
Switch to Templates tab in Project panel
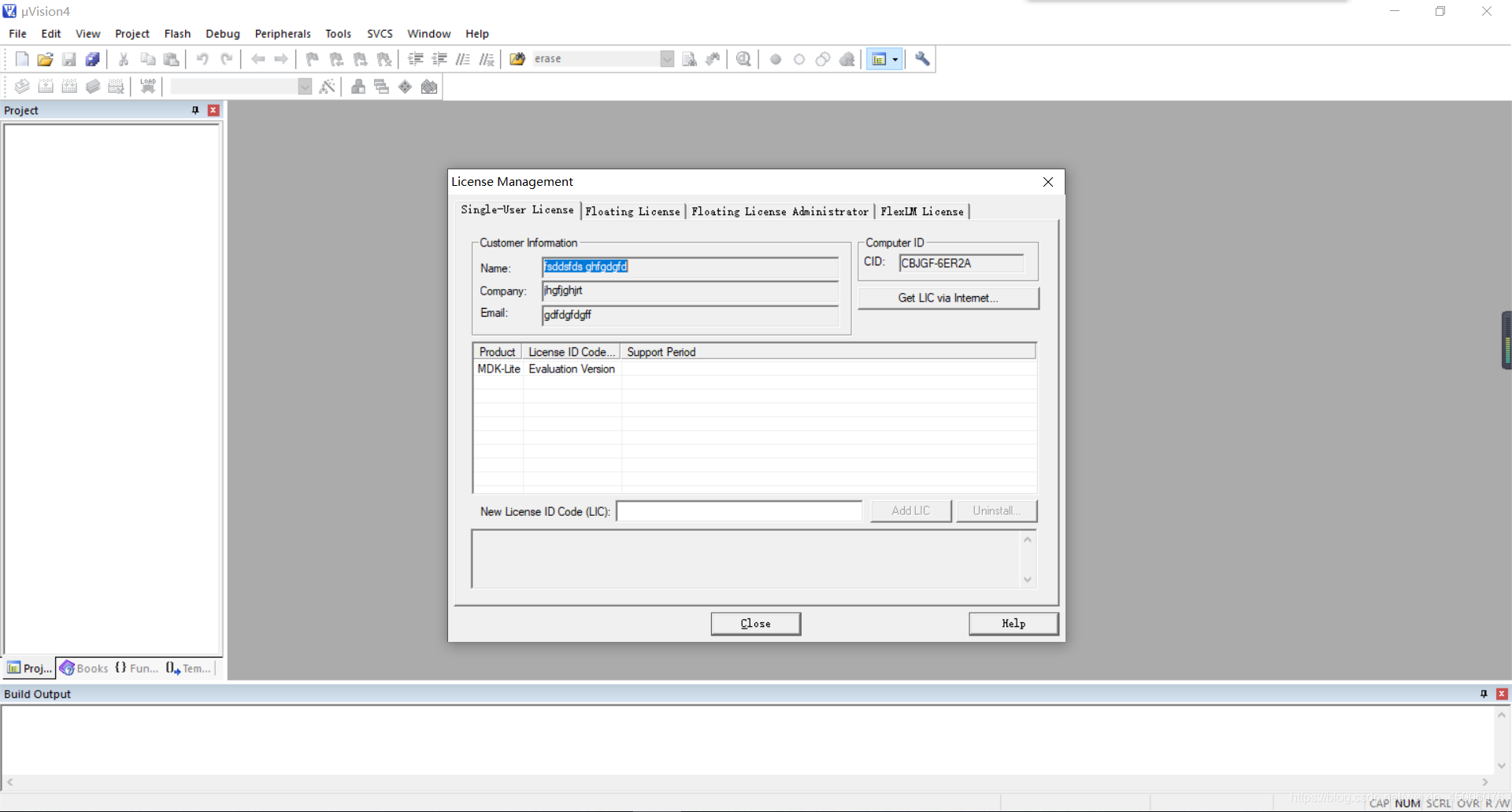[189, 668]
